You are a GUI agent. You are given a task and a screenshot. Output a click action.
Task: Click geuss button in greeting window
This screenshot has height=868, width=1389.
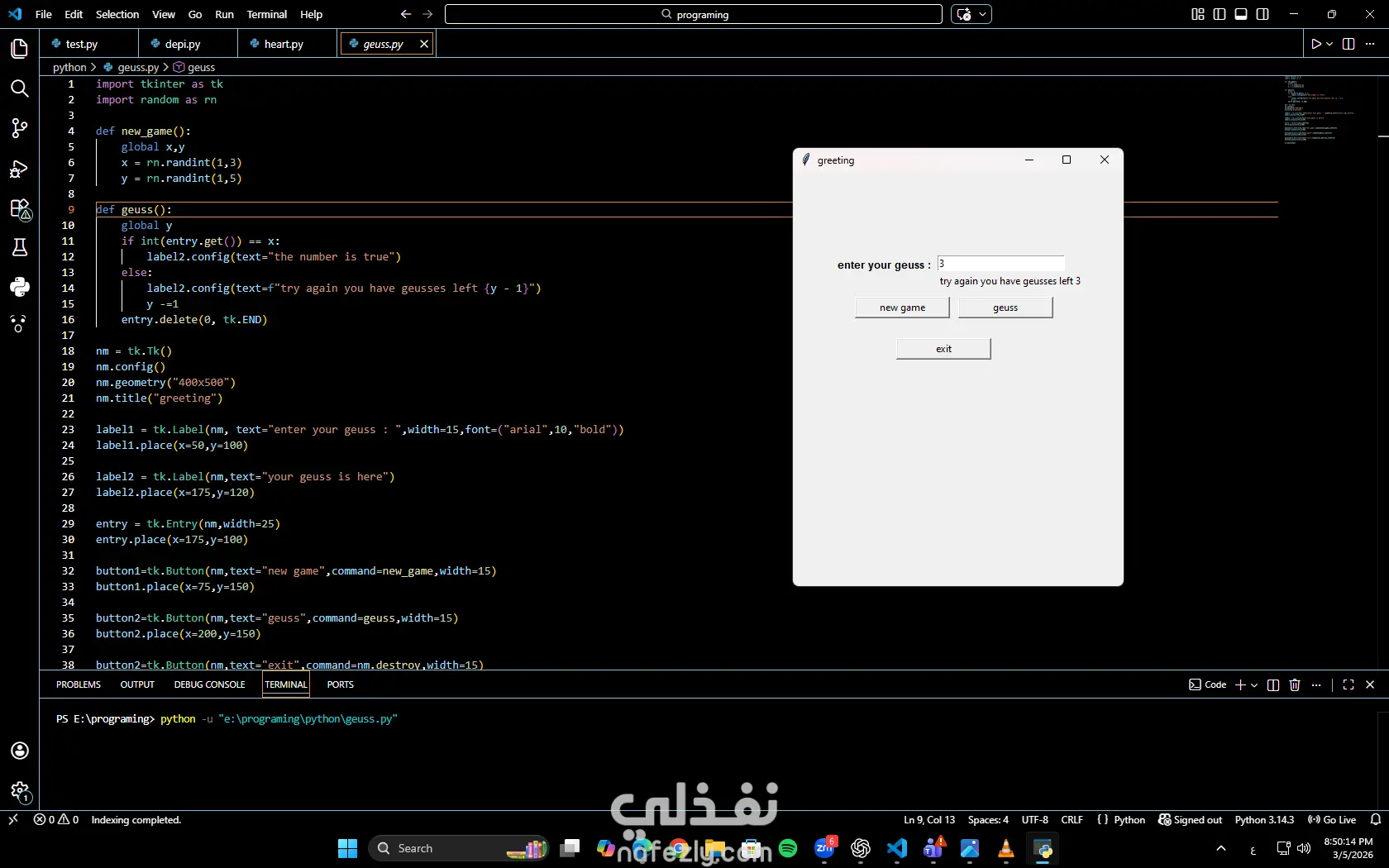1005,308
